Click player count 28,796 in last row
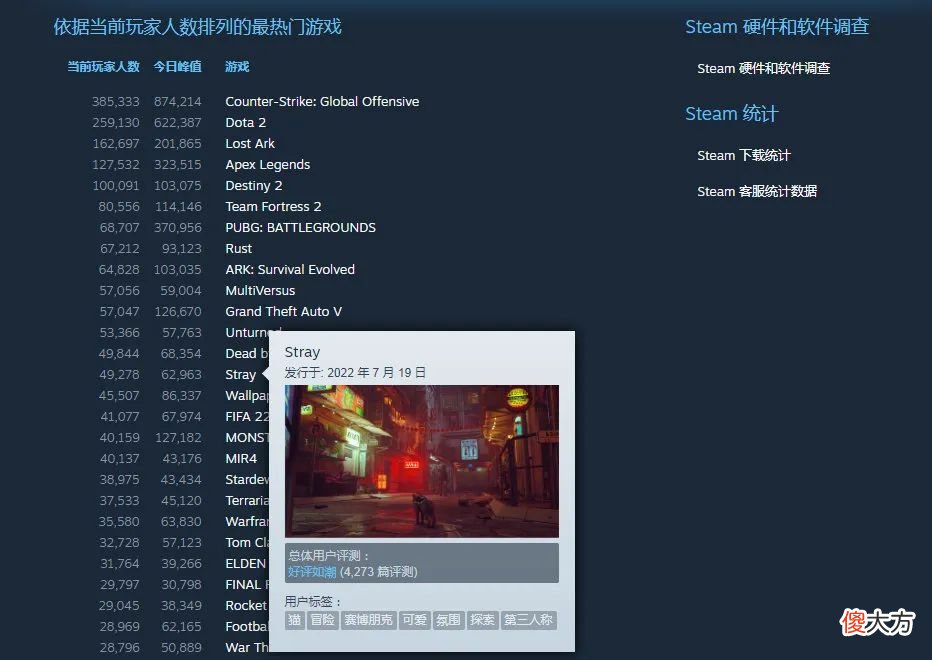Image resolution: width=932 pixels, height=660 pixels. (x=119, y=648)
